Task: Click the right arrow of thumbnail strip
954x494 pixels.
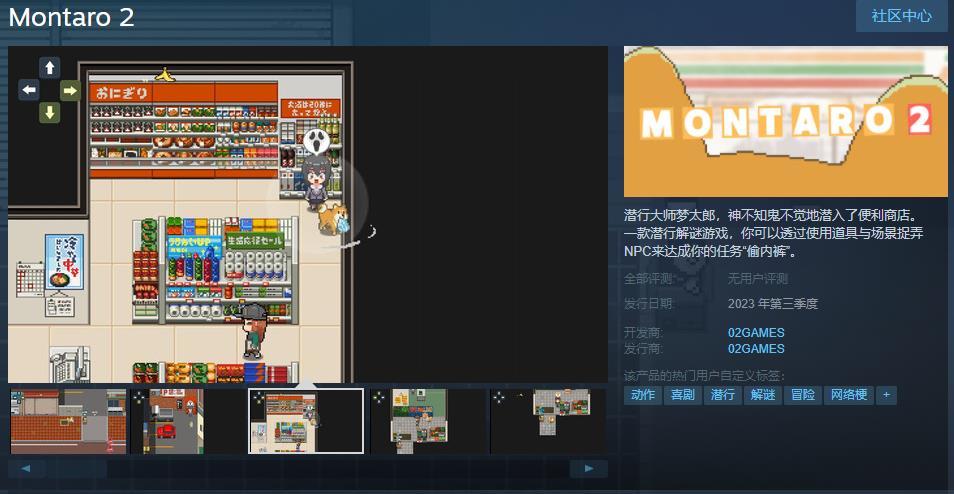Action: (x=588, y=468)
